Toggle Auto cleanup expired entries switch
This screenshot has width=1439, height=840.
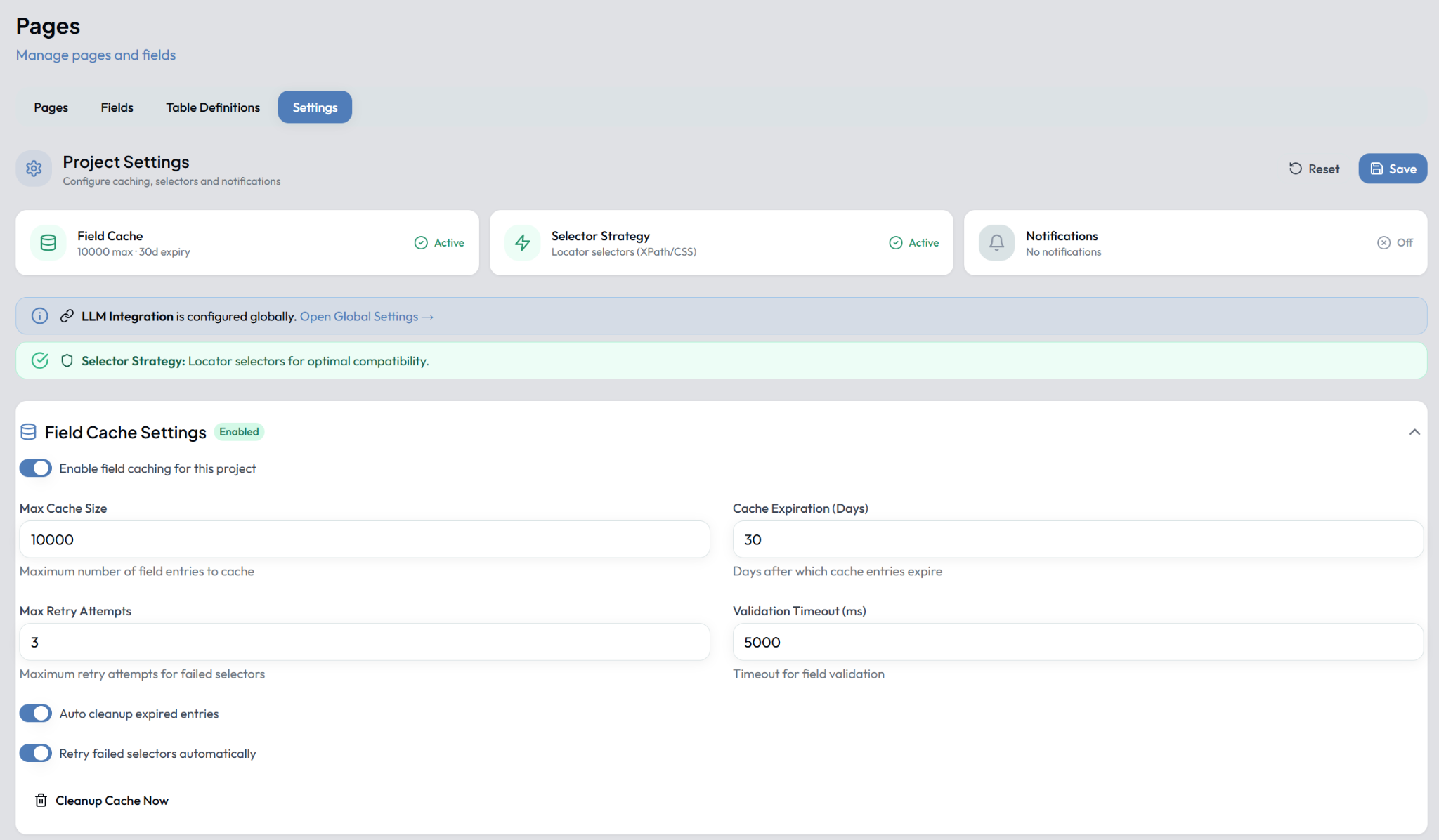click(x=35, y=714)
